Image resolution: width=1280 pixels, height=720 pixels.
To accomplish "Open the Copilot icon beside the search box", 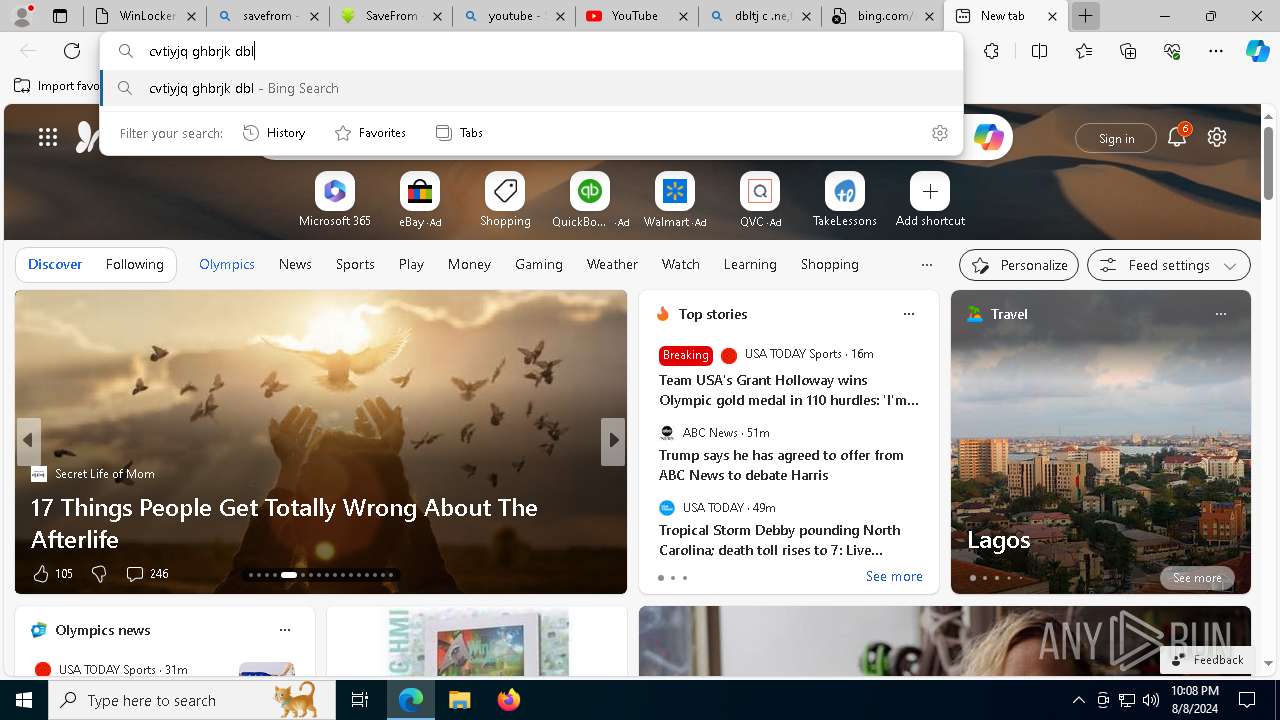I will coord(989,138).
